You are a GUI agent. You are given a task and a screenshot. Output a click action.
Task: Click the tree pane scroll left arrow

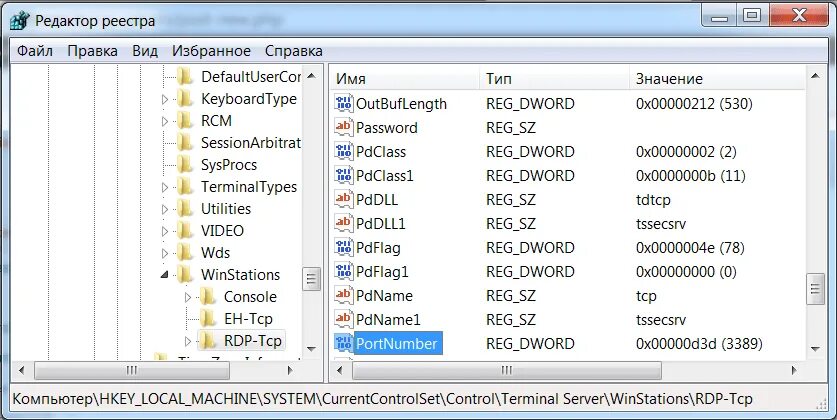21,370
